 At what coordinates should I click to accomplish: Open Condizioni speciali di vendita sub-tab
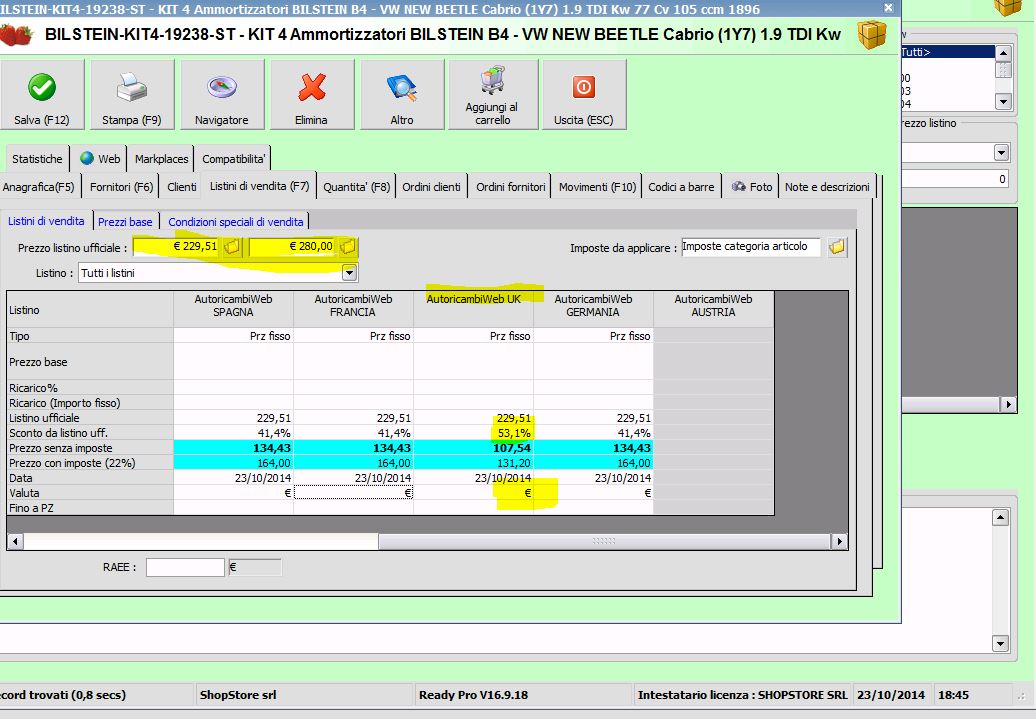pos(236,222)
